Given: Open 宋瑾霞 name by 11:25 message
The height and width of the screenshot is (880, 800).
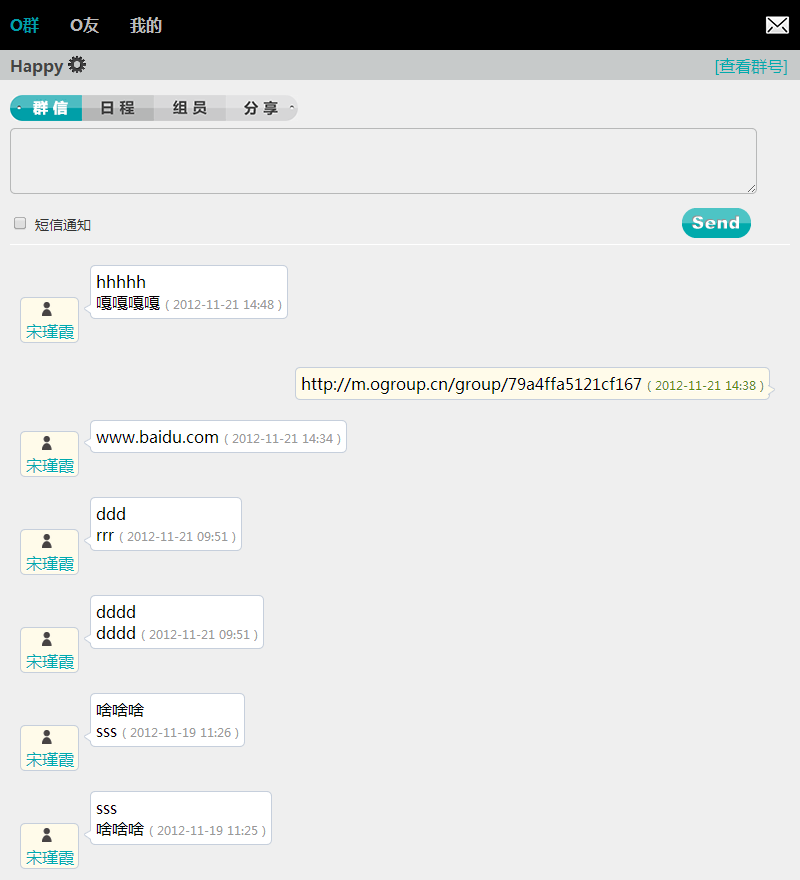Looking at the screenshot, I should coord(50,858).
